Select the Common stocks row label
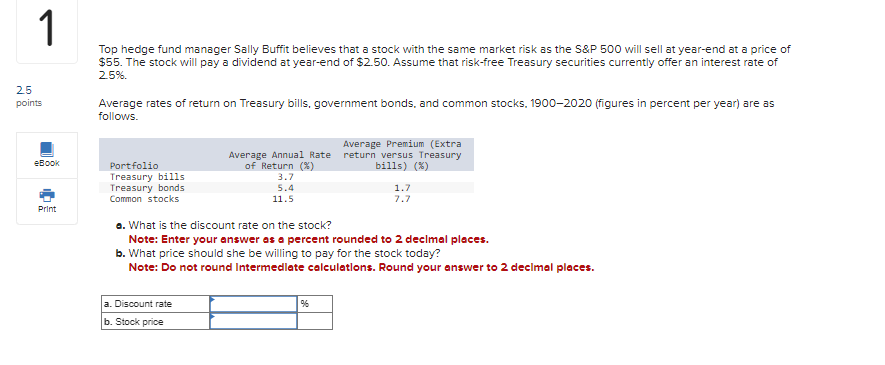This screenshot has height=365, width=885. tap(144, 199)
